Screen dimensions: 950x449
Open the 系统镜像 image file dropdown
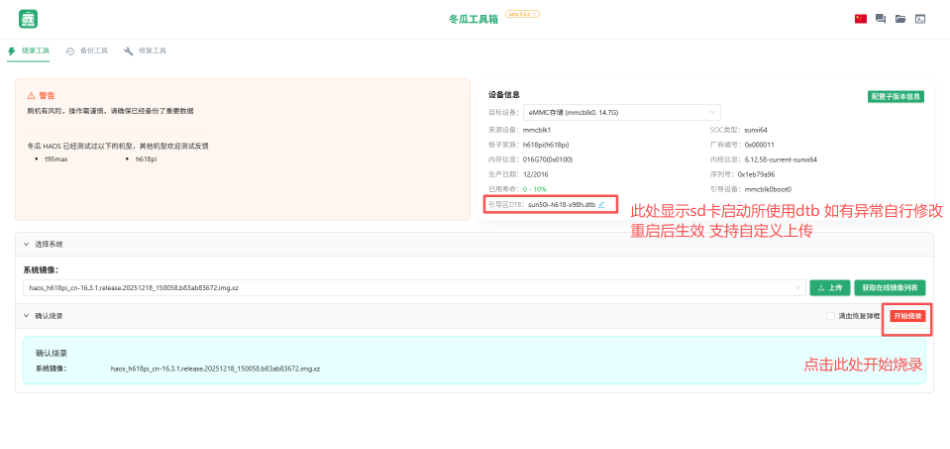pos(413,287)
